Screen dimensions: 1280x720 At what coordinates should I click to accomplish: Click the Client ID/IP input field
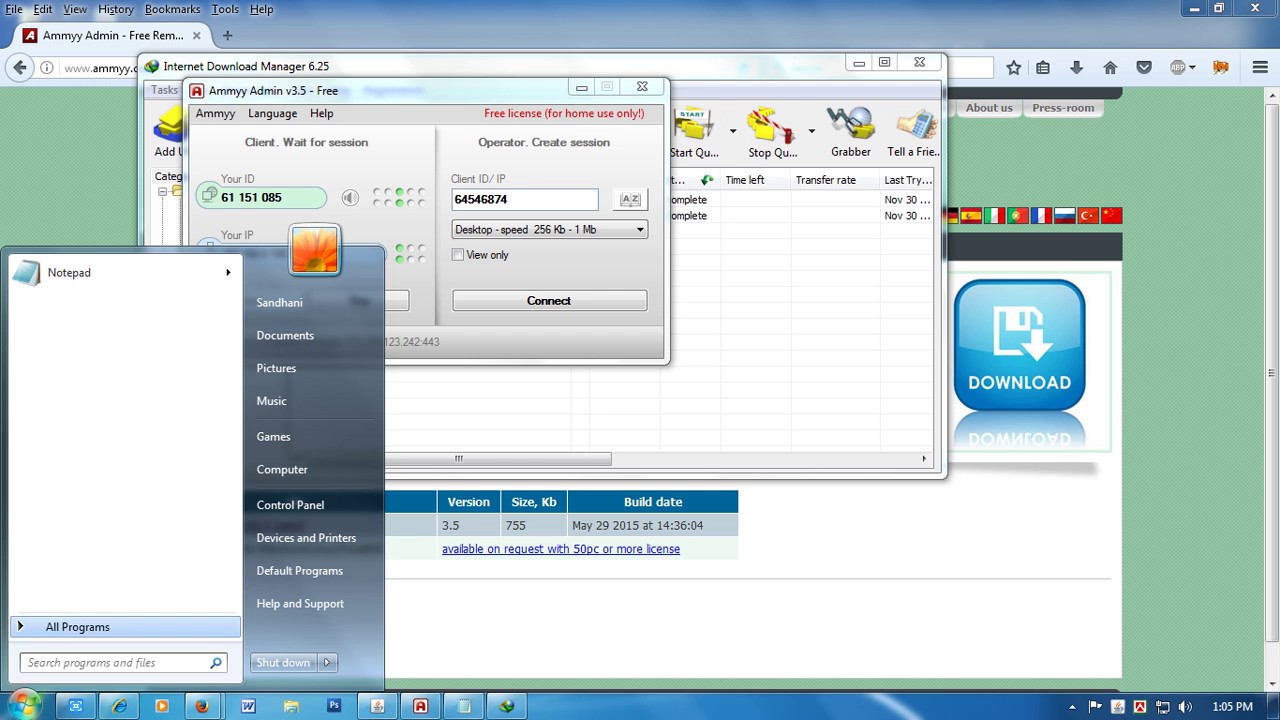click(525, 200)
